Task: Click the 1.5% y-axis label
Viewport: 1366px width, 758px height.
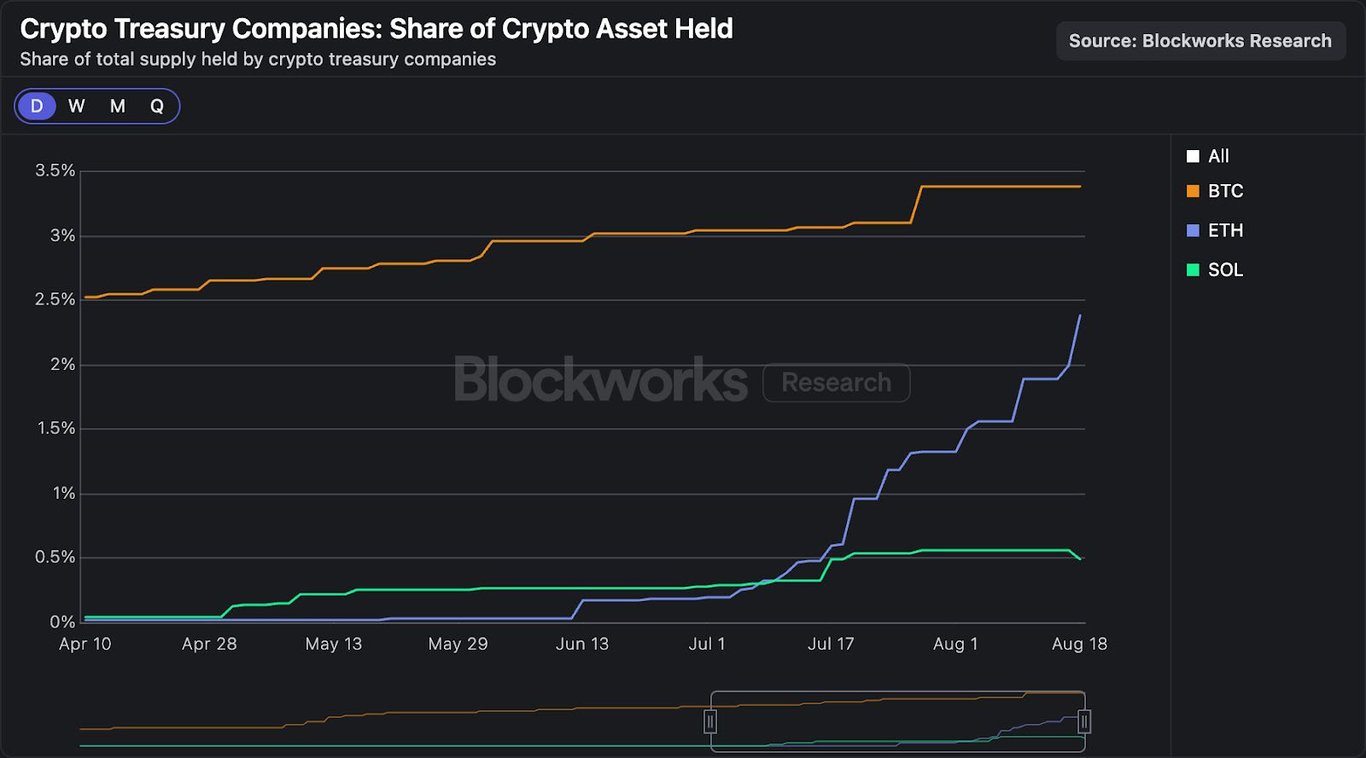Action: (x=55, y=429)
